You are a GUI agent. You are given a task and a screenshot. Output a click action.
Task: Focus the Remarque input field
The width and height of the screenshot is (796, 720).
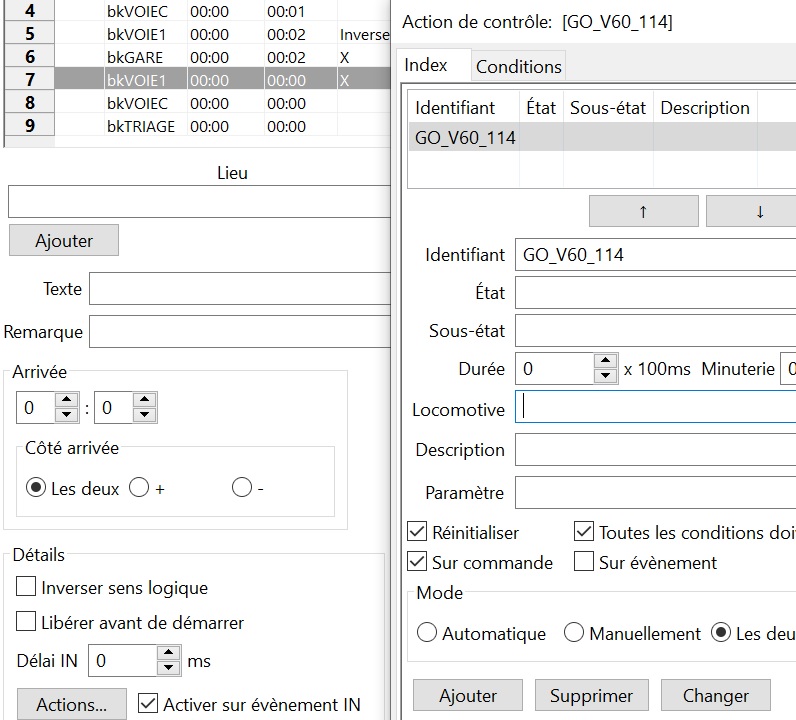(x=240, y=332)
